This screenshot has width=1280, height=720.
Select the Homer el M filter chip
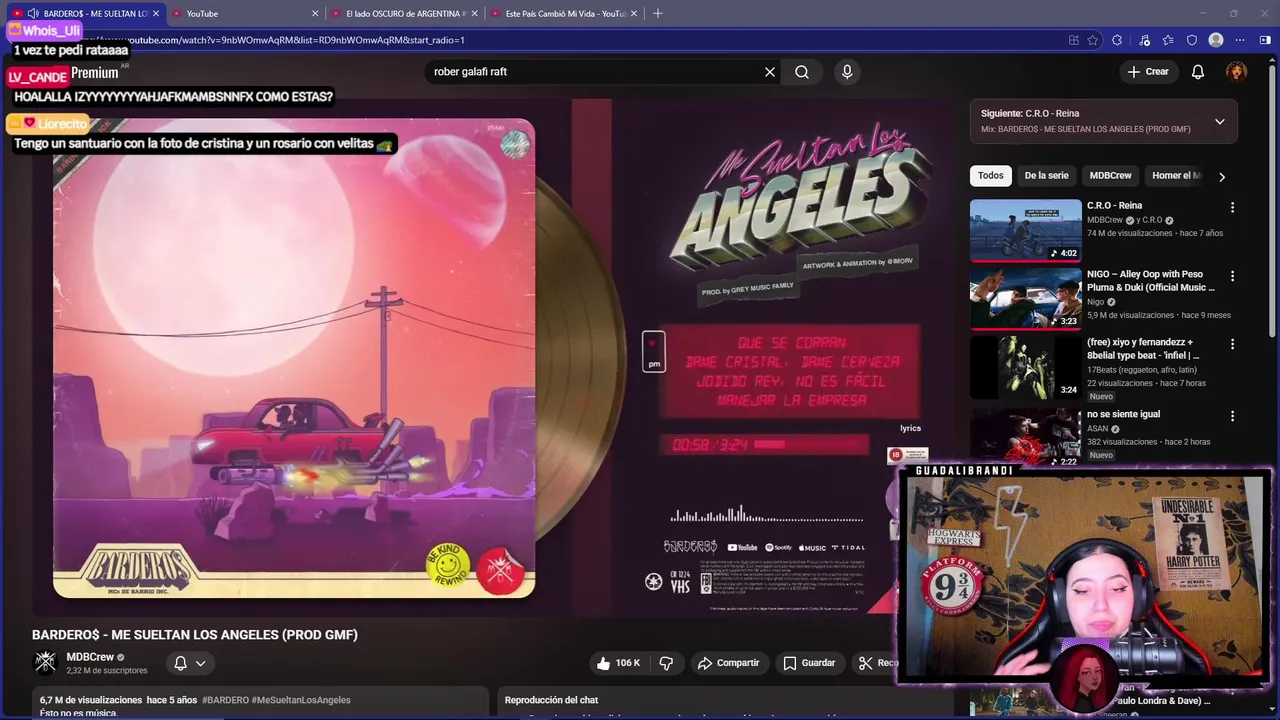tap(1176, 176)
